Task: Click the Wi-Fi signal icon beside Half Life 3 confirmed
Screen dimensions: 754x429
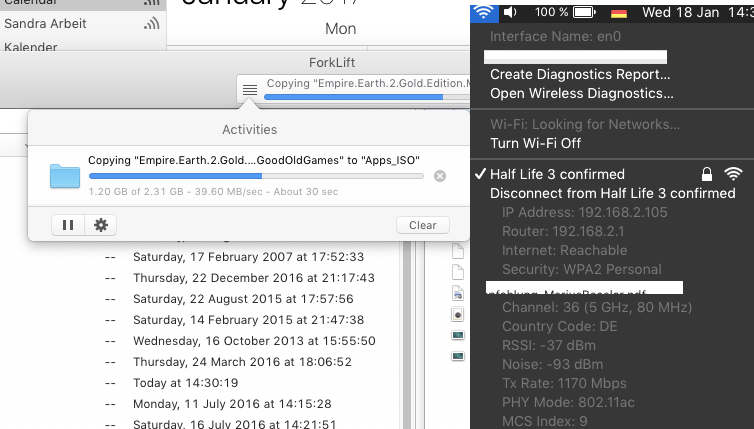Action: point(733,174)
